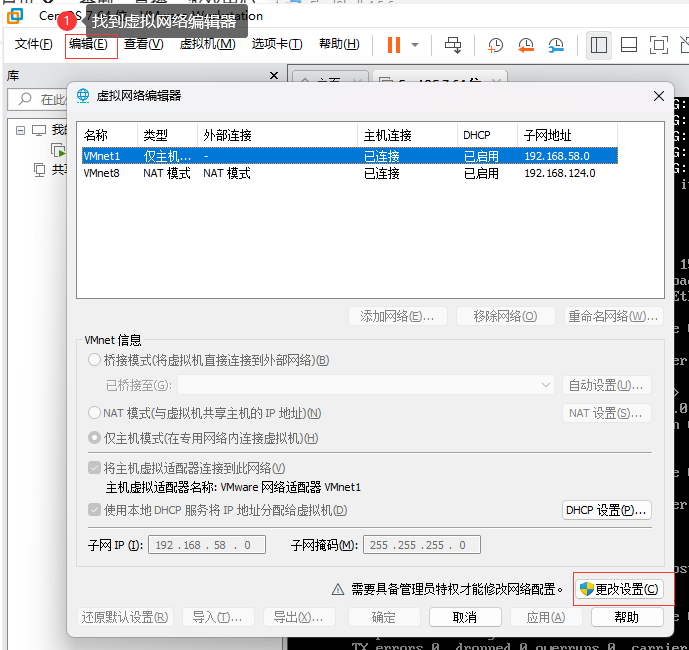The width and height of the screenshot is (689, 650).
Task: Click the shared VMs icon in library
Action: [40, 170]
